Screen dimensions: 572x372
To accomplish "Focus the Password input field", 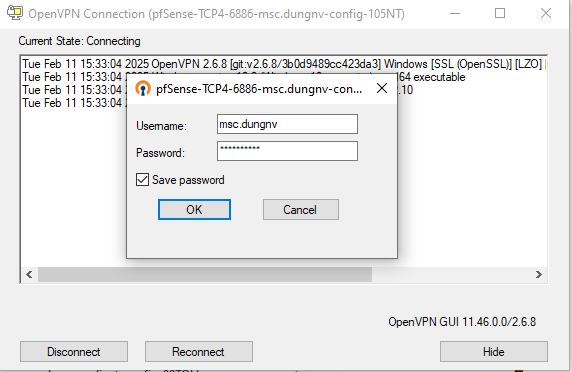I will [287, 151].
